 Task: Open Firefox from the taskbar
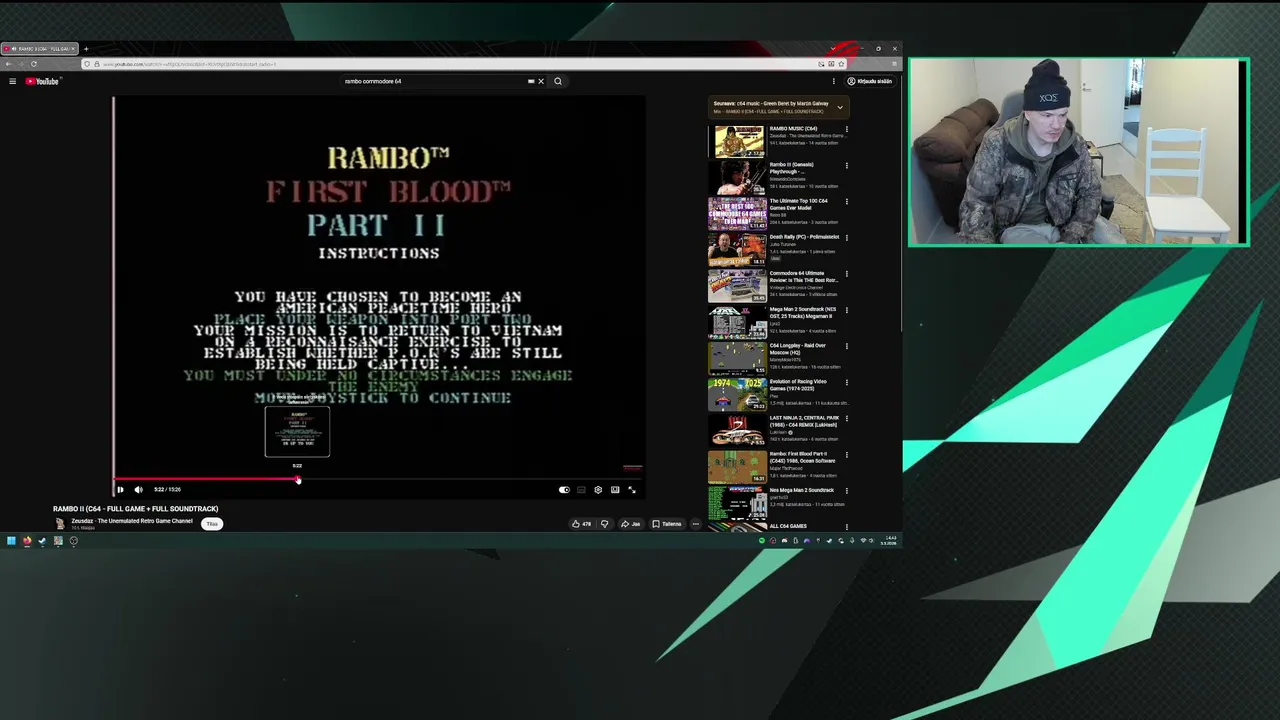[x=27, y=541]
